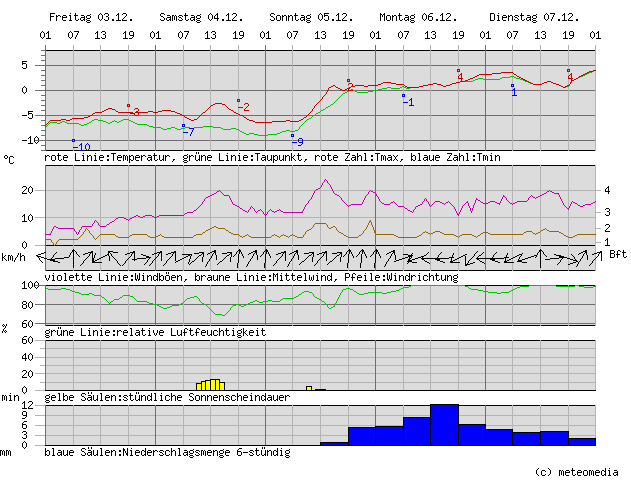Click the temperature legend text 'rote Linie:Temperatur'

pos(105,158)
